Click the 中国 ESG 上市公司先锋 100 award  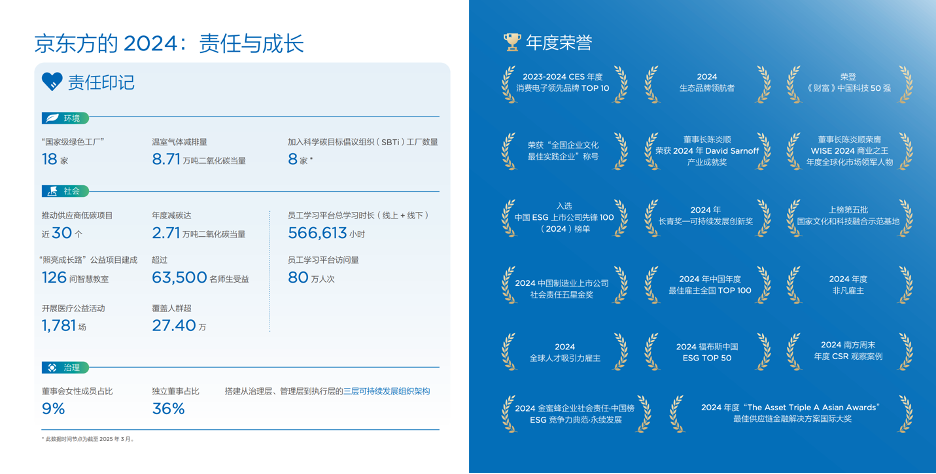coord(564,217)
